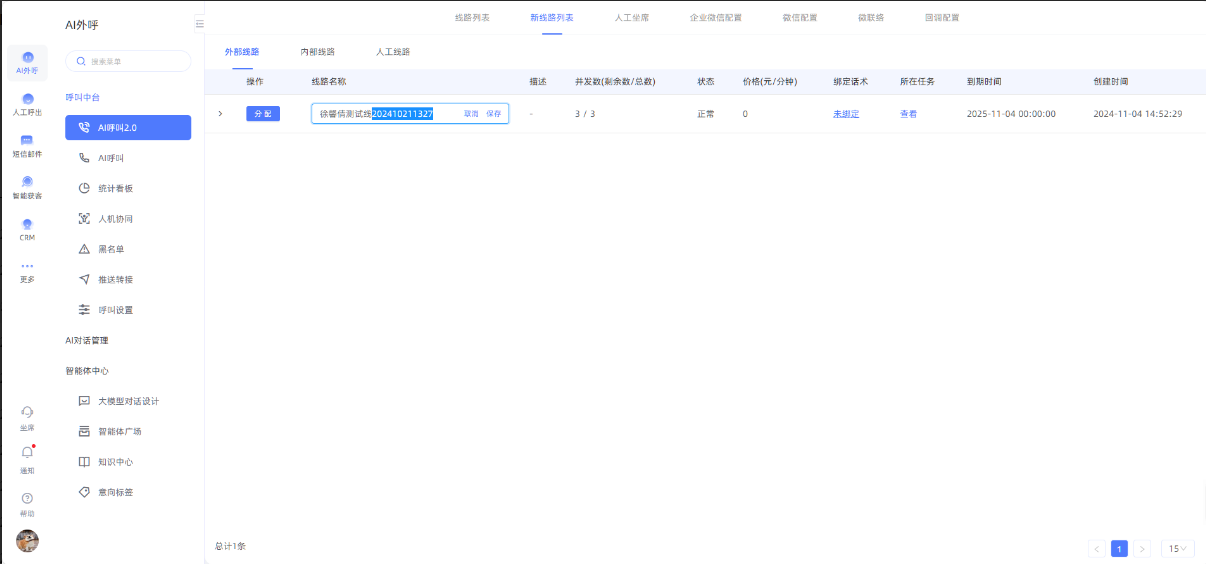This screenshot has height=564, width=1206.
Task: Switch to the 线路列表 top tab
Action: (472, 18)
